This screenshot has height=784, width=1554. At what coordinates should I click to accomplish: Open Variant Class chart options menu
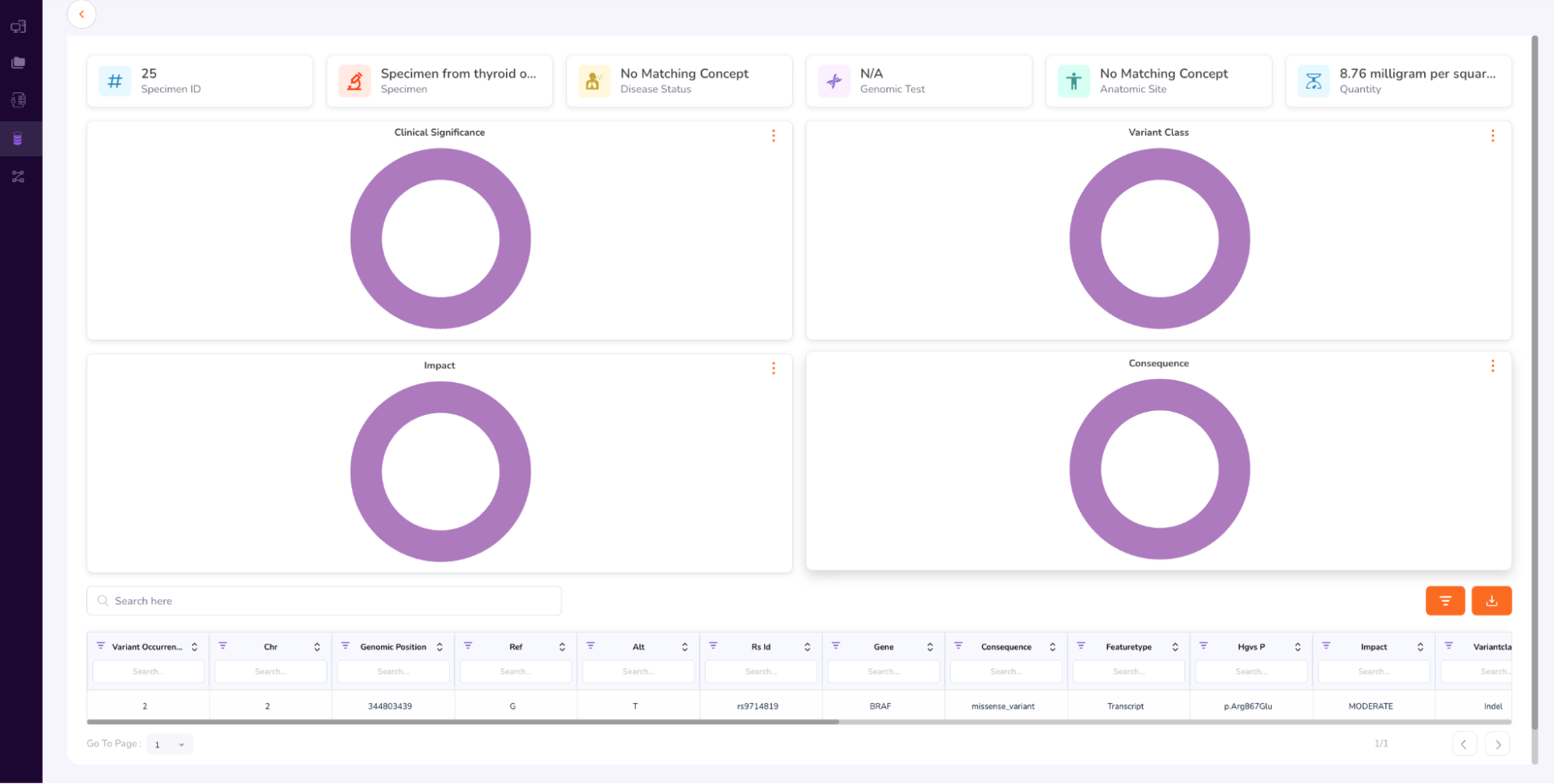1492,136
